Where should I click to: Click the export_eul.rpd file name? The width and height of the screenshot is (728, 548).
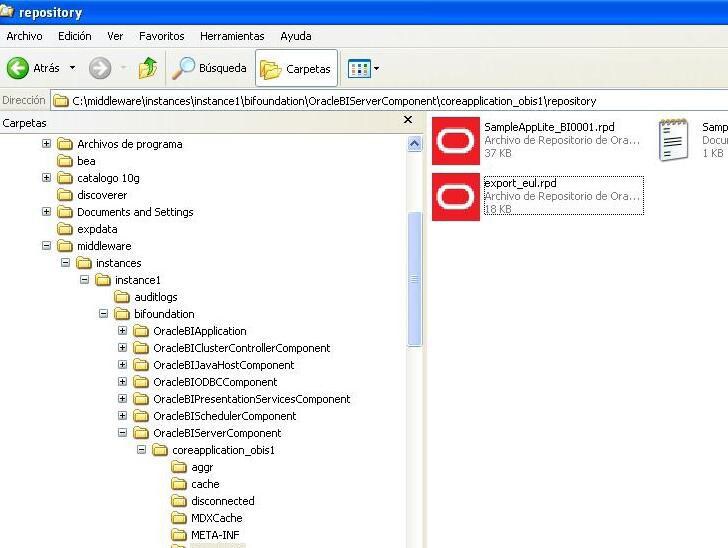[520, 183]
